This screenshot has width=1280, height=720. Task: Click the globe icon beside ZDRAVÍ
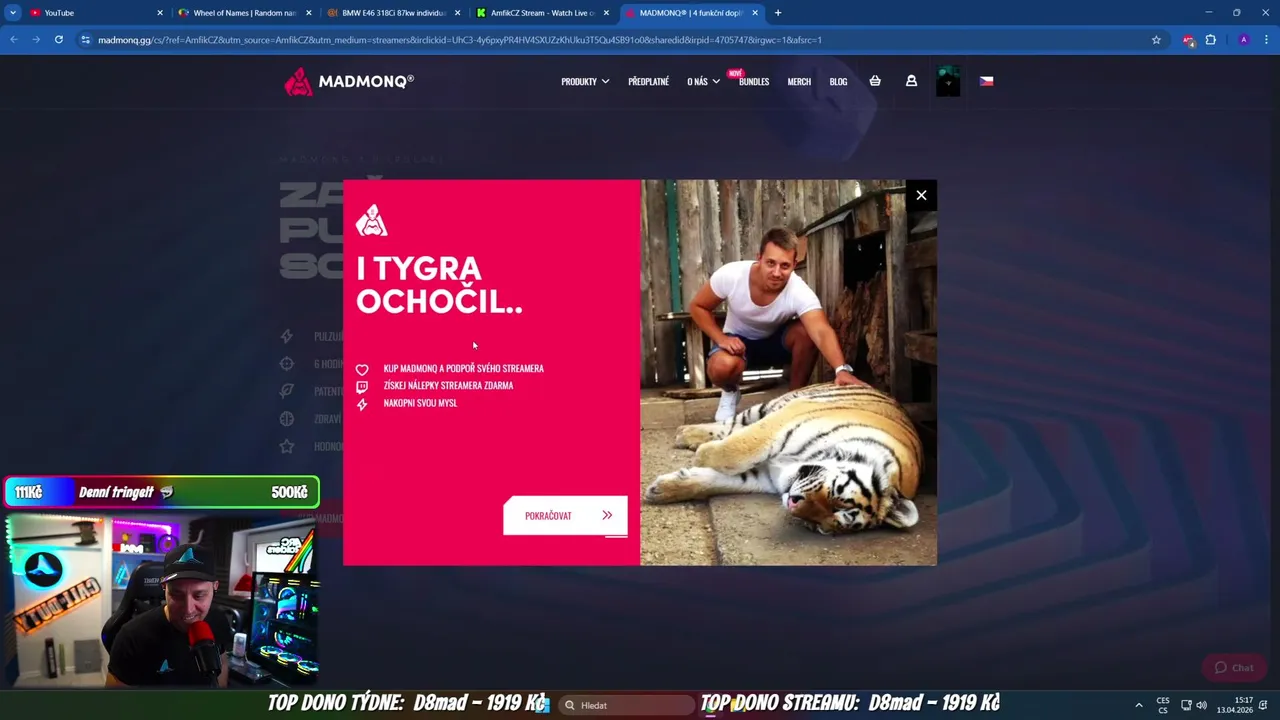(x=287, y=419)
